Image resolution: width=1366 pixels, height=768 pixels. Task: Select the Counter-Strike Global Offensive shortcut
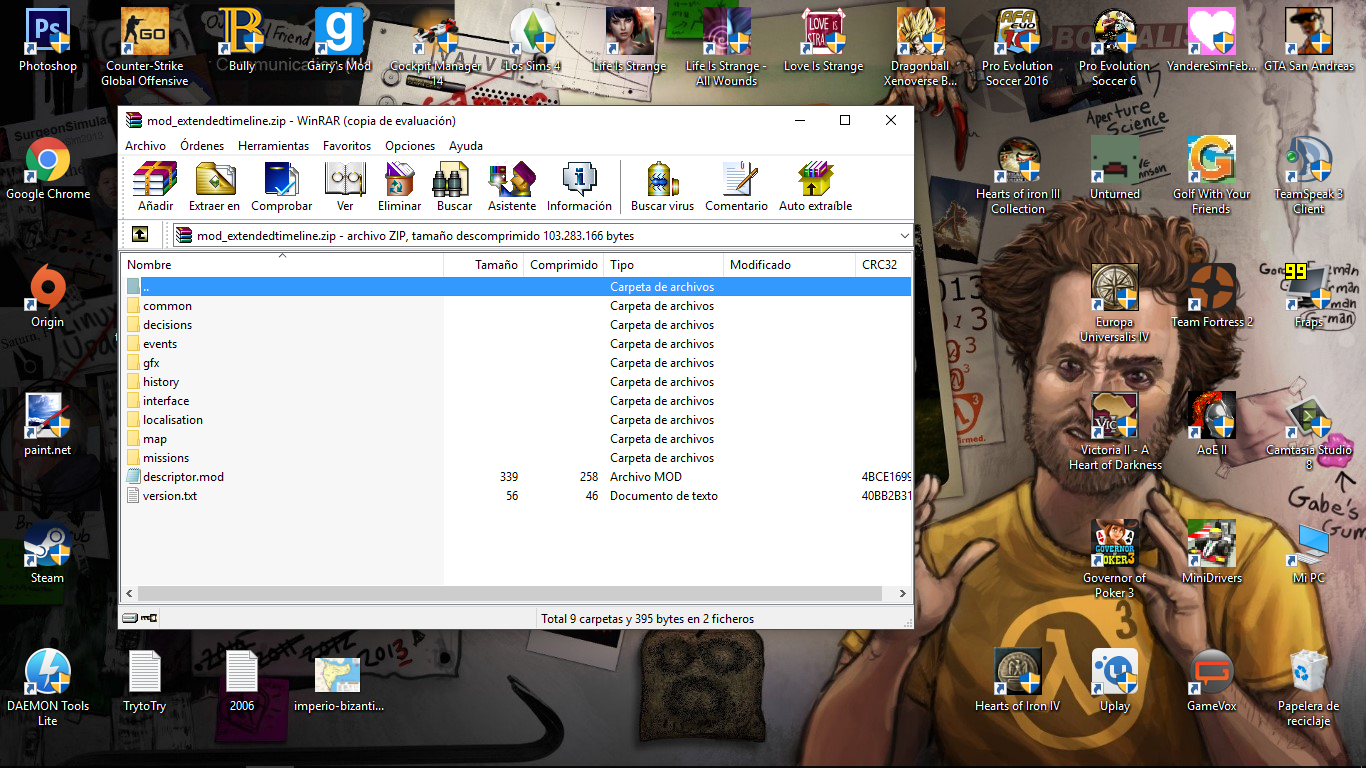point(145,47)
